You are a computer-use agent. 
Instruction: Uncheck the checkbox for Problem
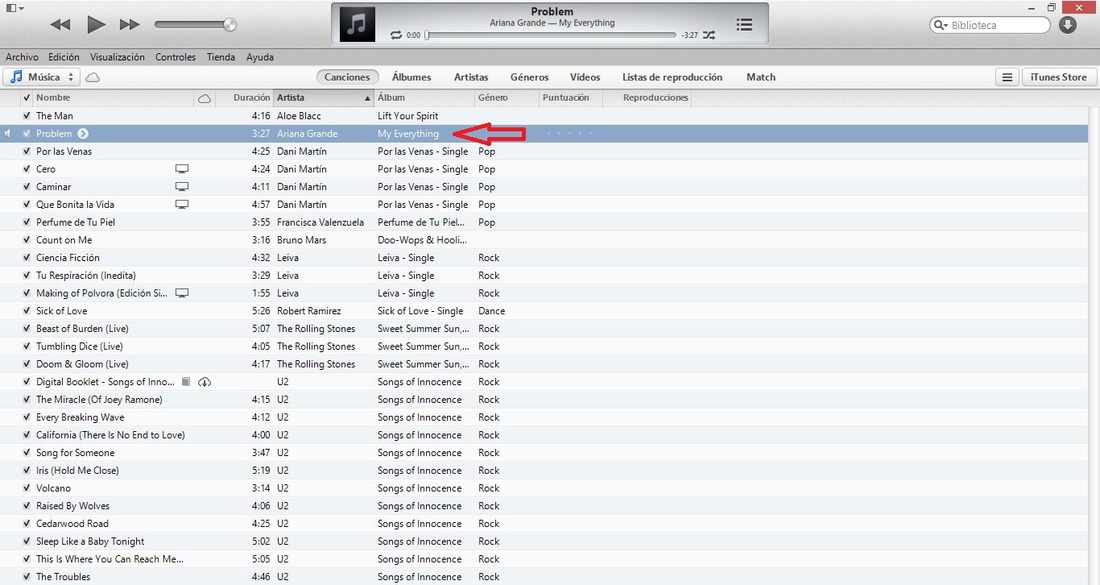coord(27,133)
